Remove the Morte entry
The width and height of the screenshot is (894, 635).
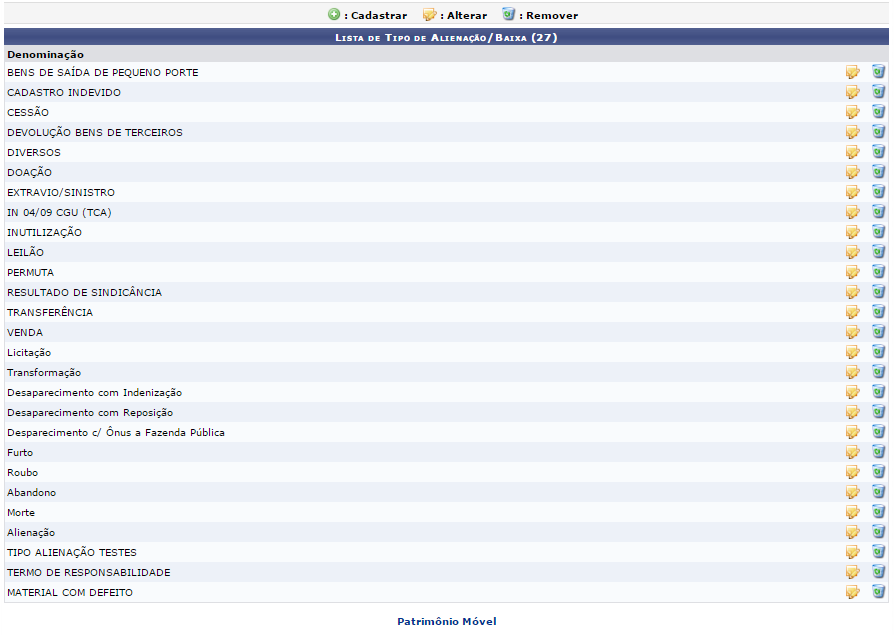[x=878, y=512]
